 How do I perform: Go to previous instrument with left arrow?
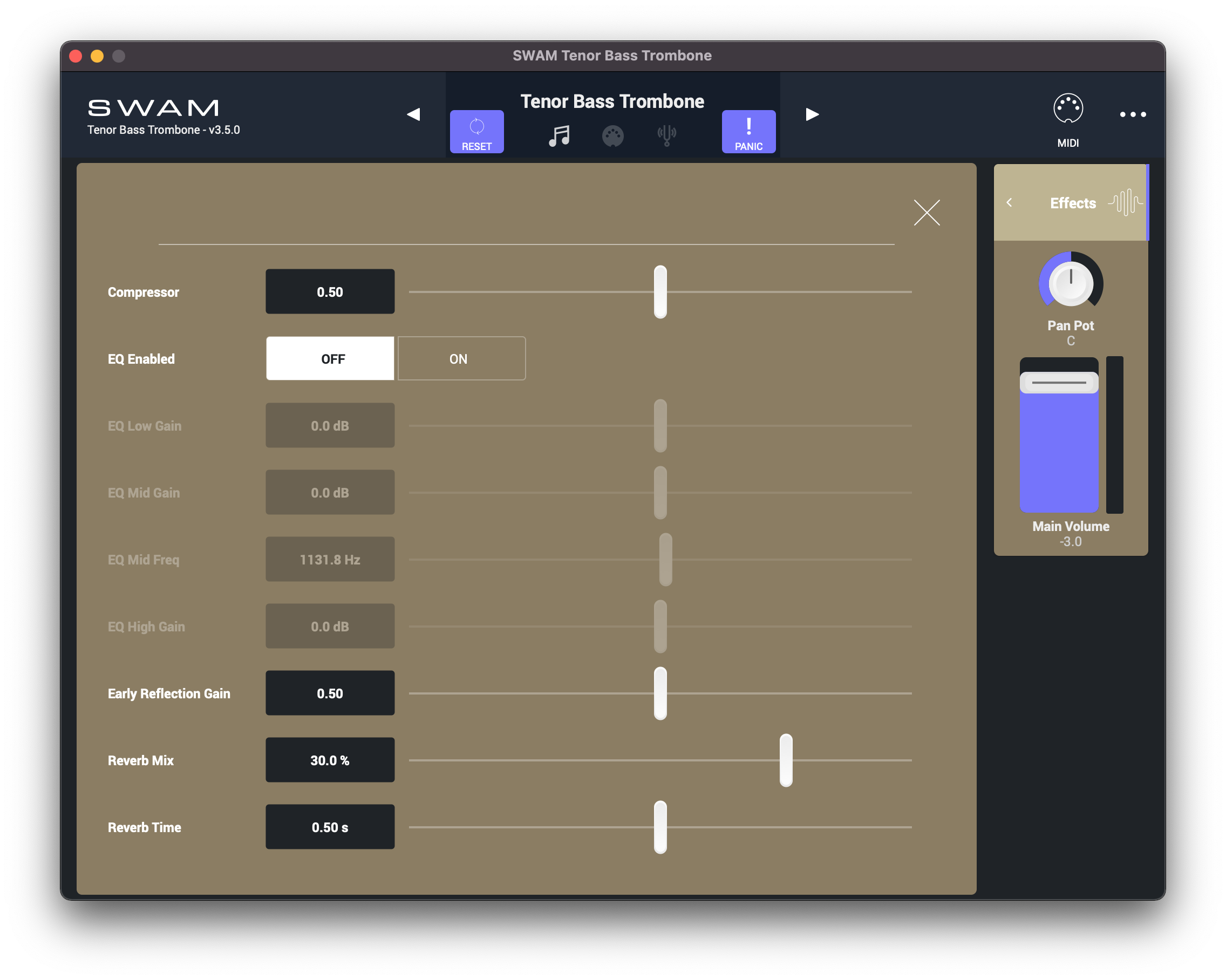point(413,114)
